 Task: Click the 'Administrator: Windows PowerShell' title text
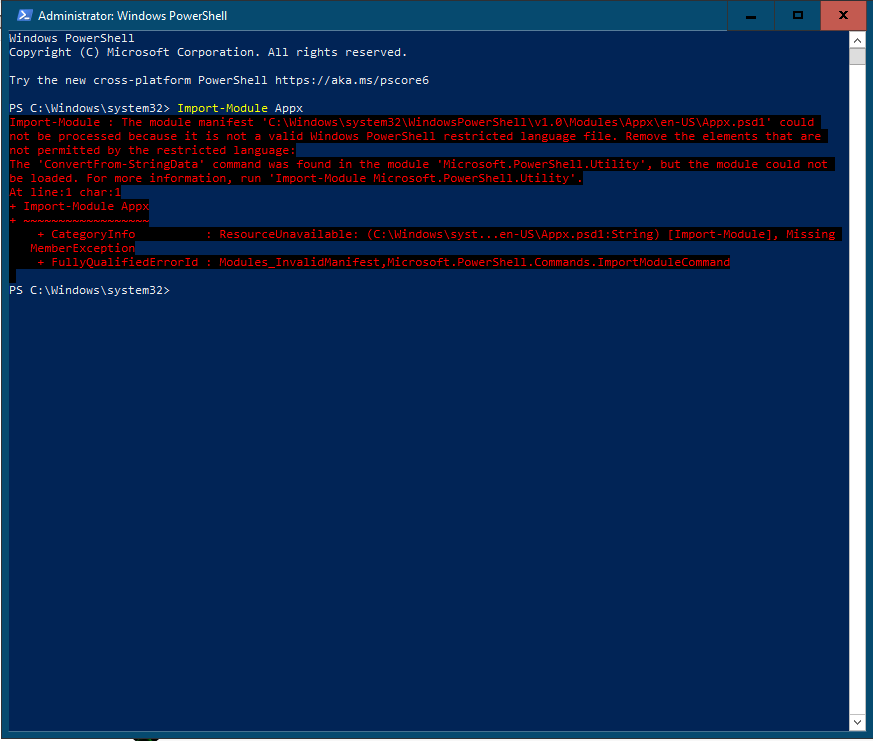pyautogui.click(x=133, y=16)
